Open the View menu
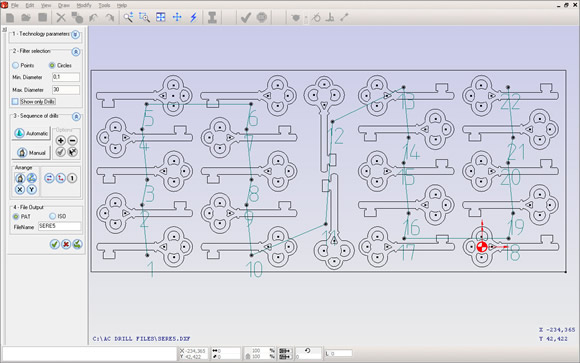The image size is (580, 363). tap(46, 6)
